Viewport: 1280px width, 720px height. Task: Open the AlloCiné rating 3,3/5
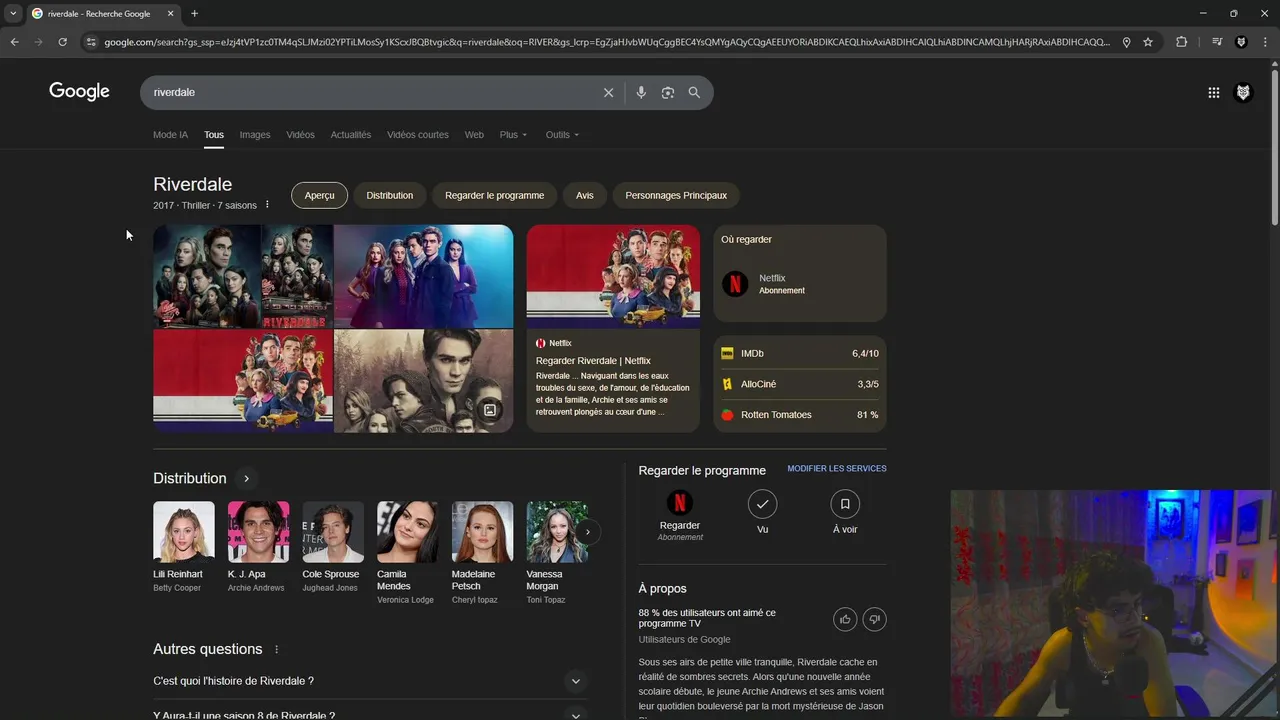(800, 384)
